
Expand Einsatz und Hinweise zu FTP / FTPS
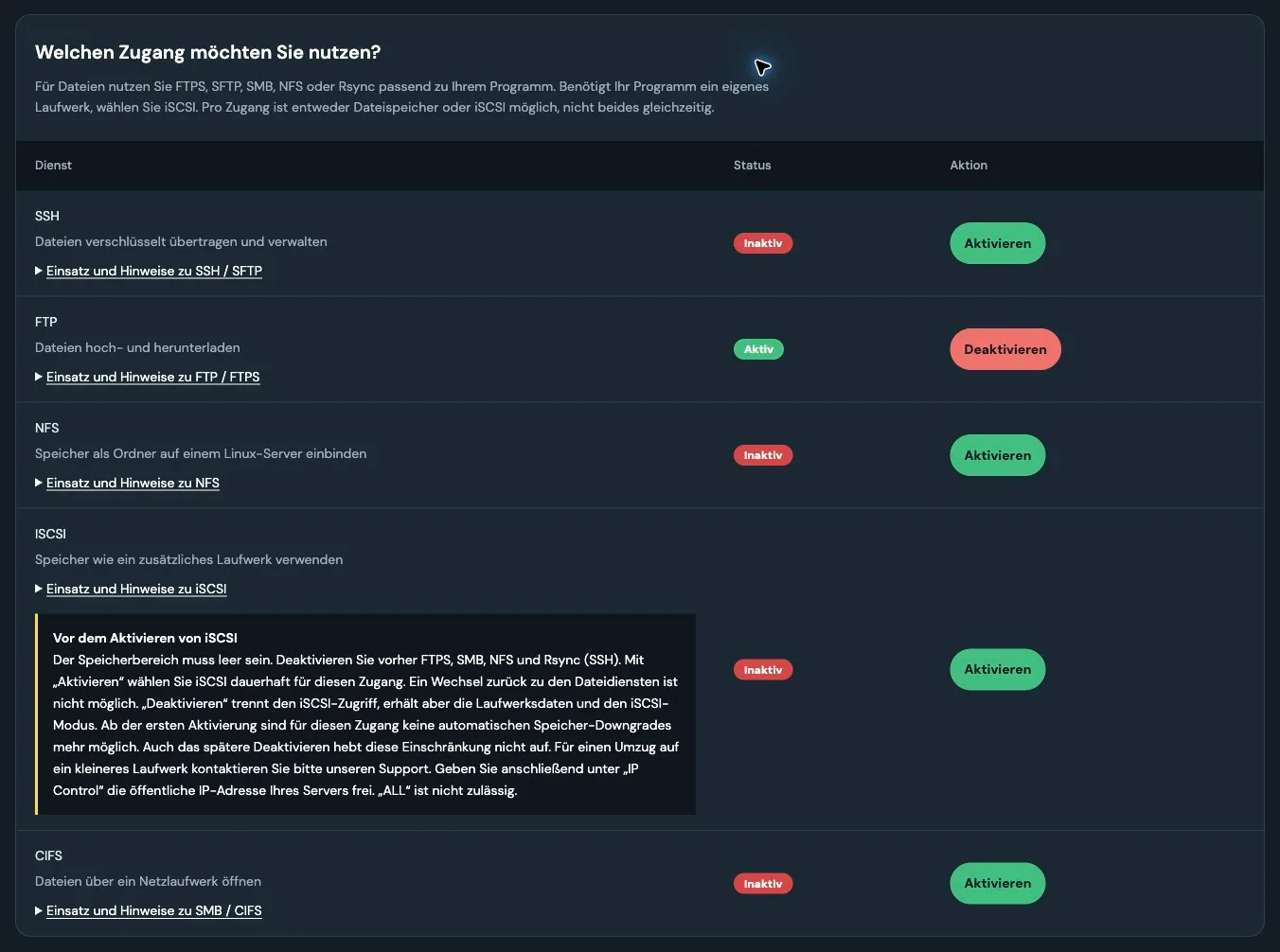(x=148, y=377)
